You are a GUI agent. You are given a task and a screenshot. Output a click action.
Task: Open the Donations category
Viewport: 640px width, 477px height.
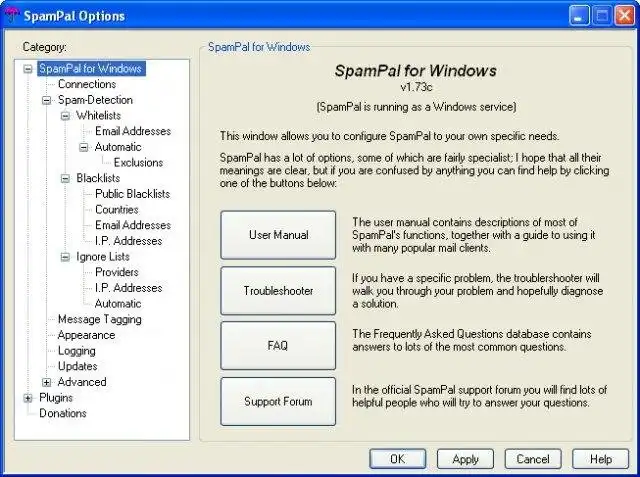tap(63, 413)
